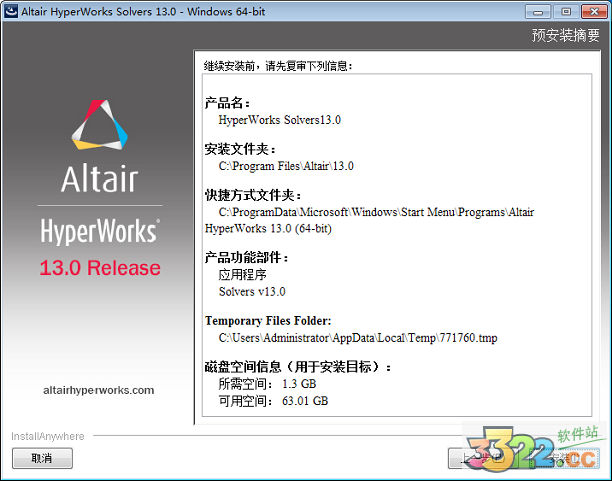The image size is (612, 481).
Task: Click the 取消 (Cancel) button
Action: click(x=42, y=458)
